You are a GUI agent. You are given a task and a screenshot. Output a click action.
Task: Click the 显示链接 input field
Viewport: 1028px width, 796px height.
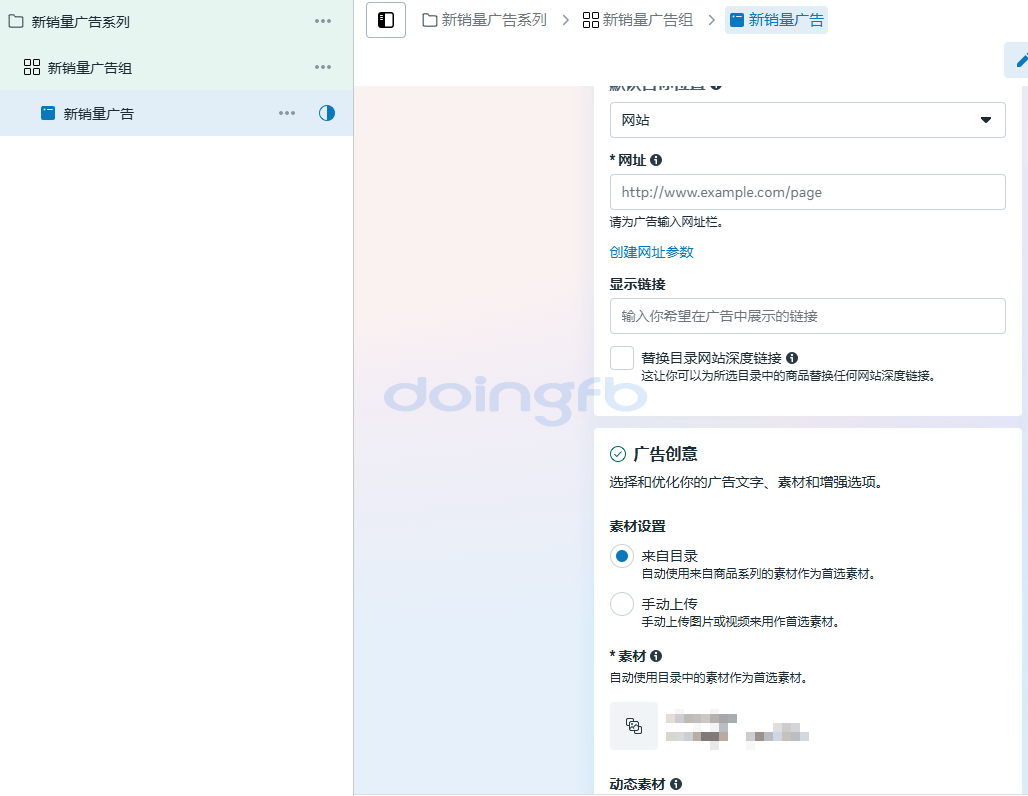click(x=807, y=316)
